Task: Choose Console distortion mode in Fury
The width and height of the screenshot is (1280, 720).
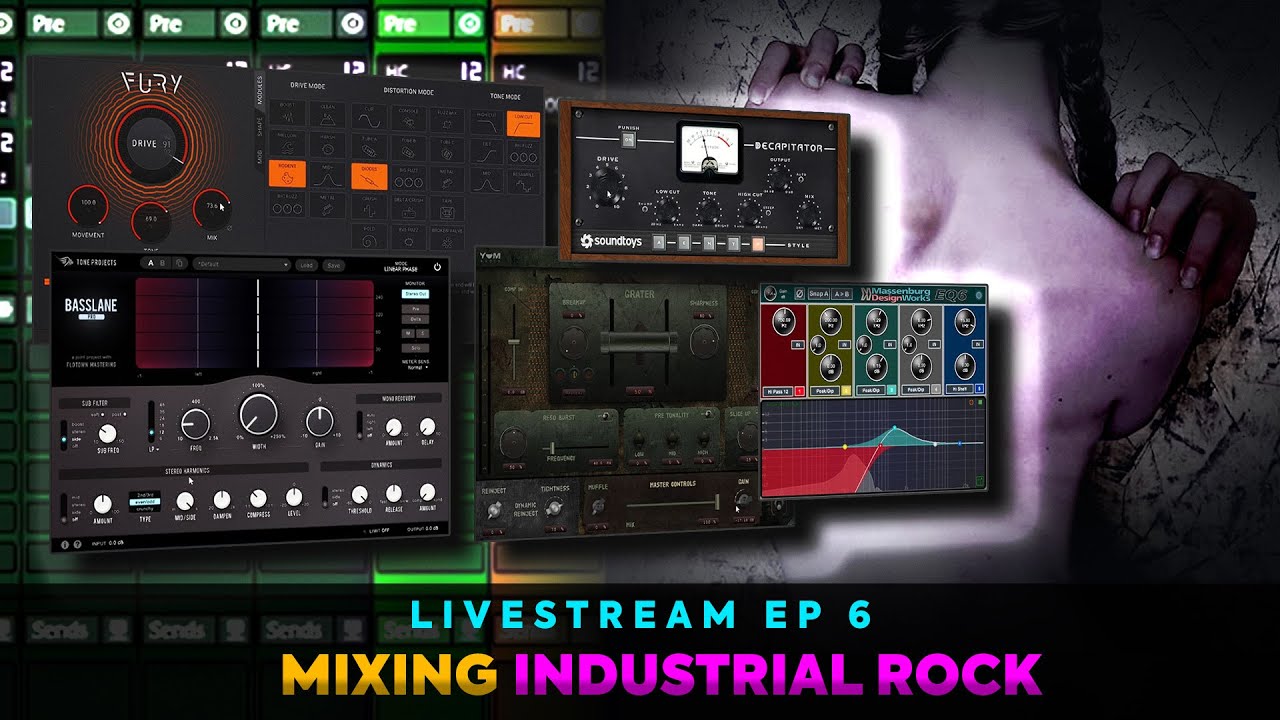Action: [x=409, y=118]
